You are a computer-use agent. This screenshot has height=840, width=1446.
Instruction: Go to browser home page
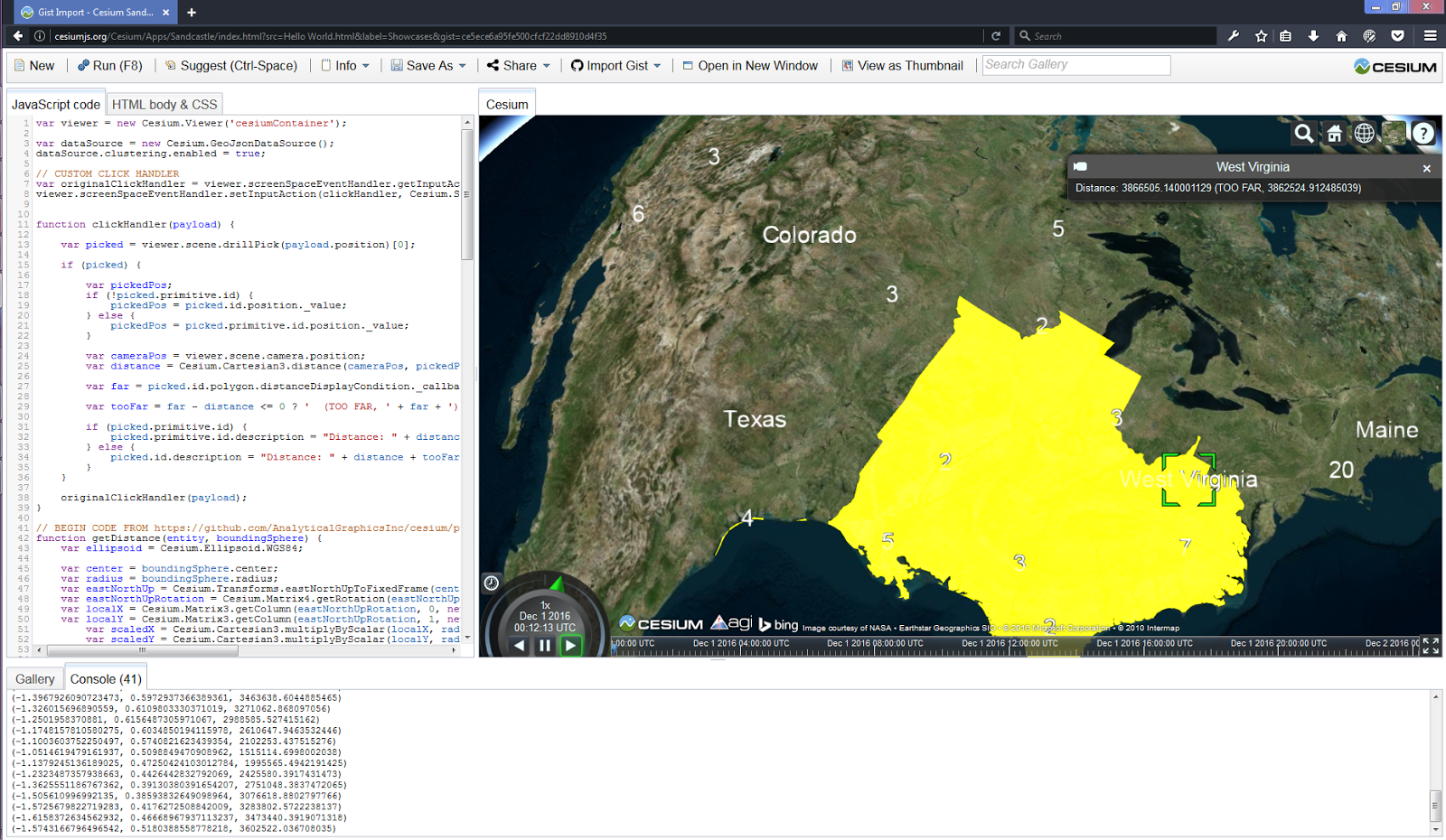pos(1341,36)
